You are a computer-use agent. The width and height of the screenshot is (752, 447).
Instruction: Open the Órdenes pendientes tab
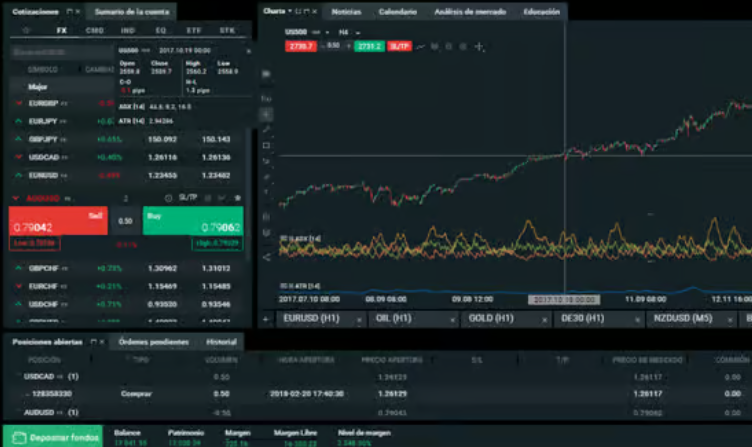point(151,342)
